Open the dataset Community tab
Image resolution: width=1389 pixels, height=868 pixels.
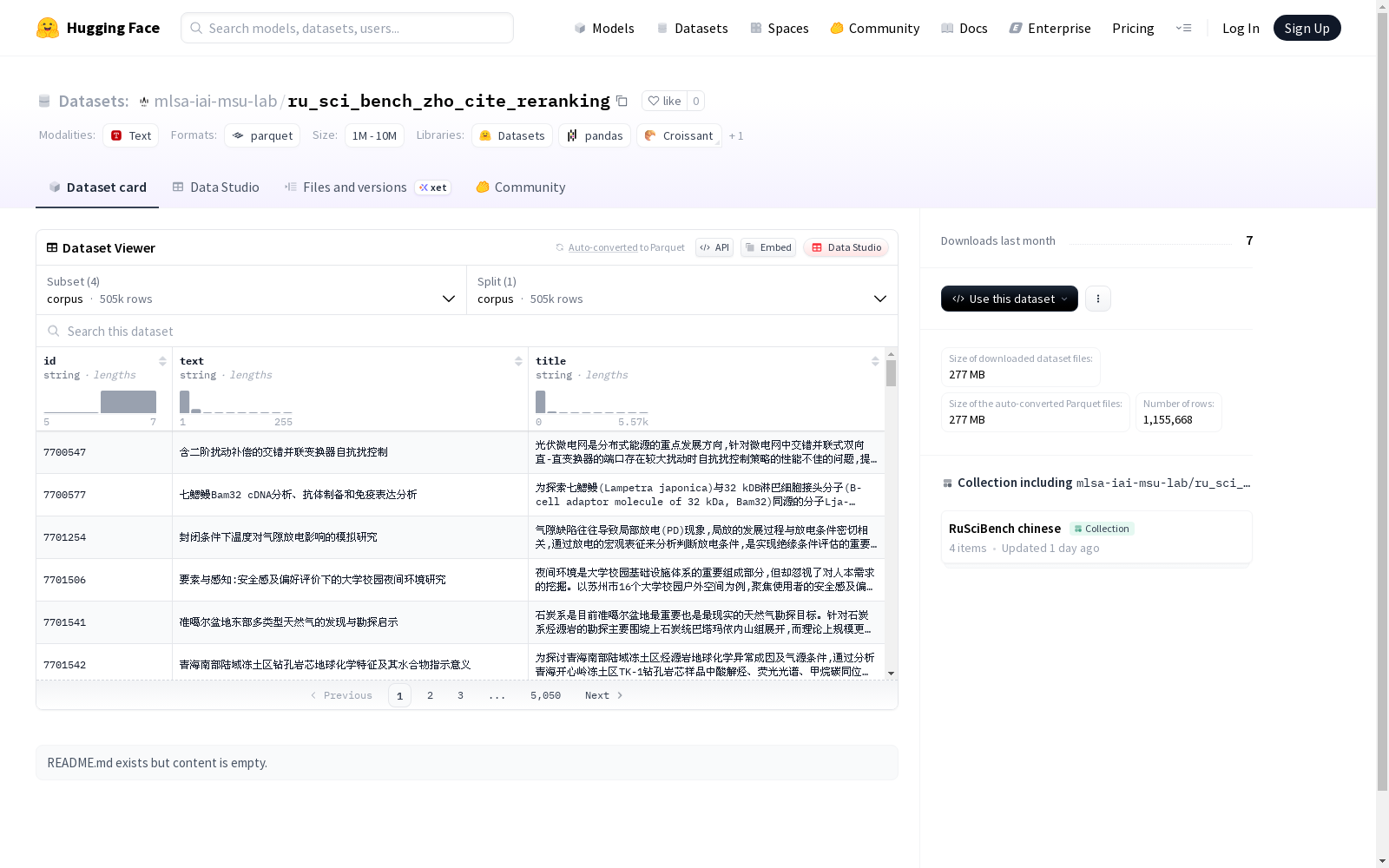521,187
